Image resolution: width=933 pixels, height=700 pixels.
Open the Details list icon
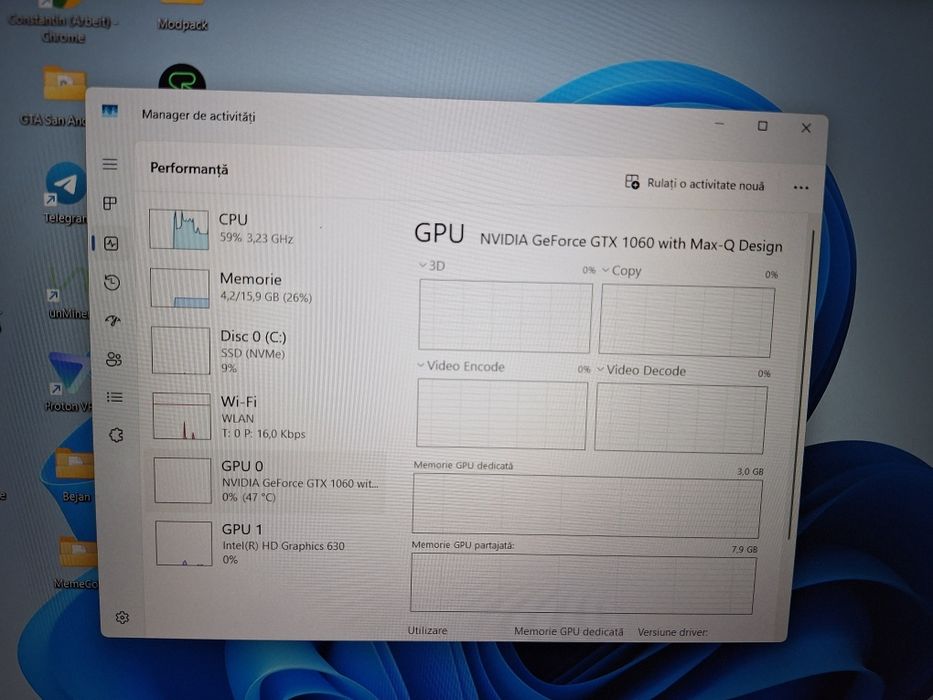click(x=114, y=397)
